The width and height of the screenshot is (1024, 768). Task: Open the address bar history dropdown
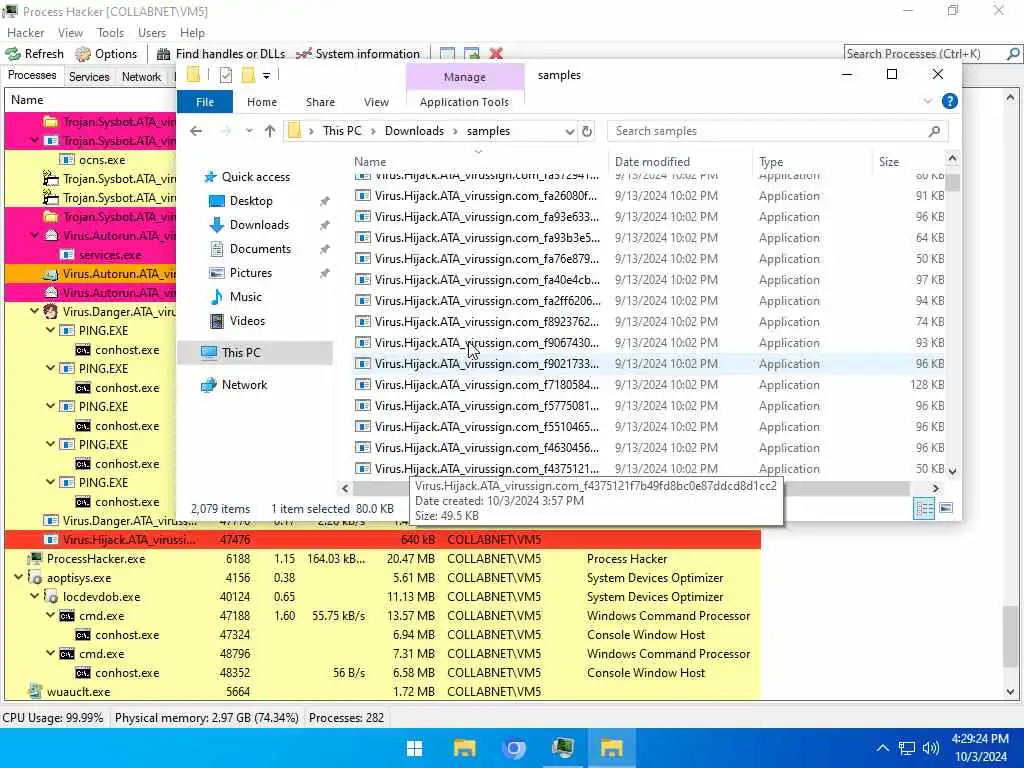(x=569, y=131)
